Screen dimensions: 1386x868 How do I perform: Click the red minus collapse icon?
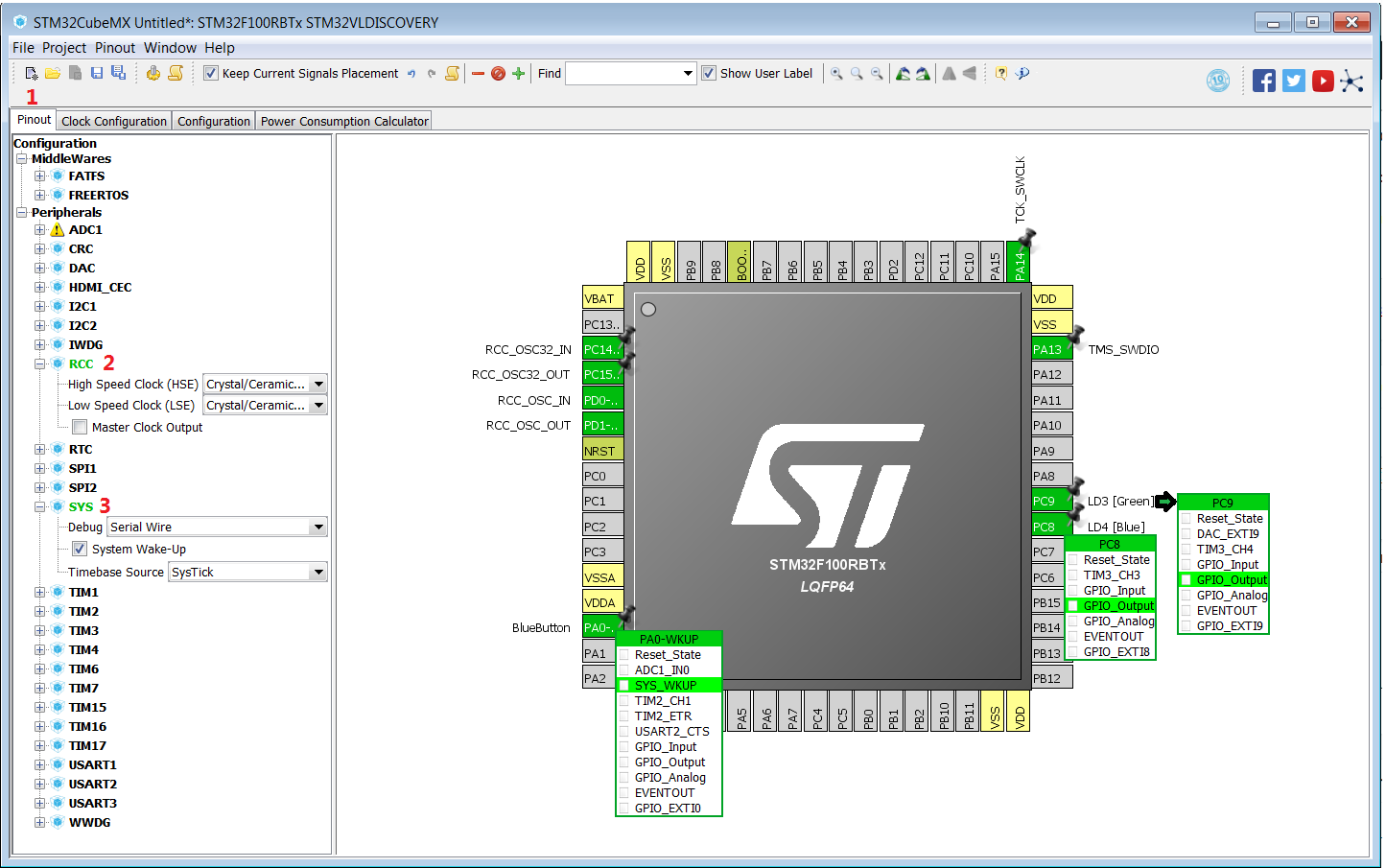pyautogui.click(x=478, y=74)
